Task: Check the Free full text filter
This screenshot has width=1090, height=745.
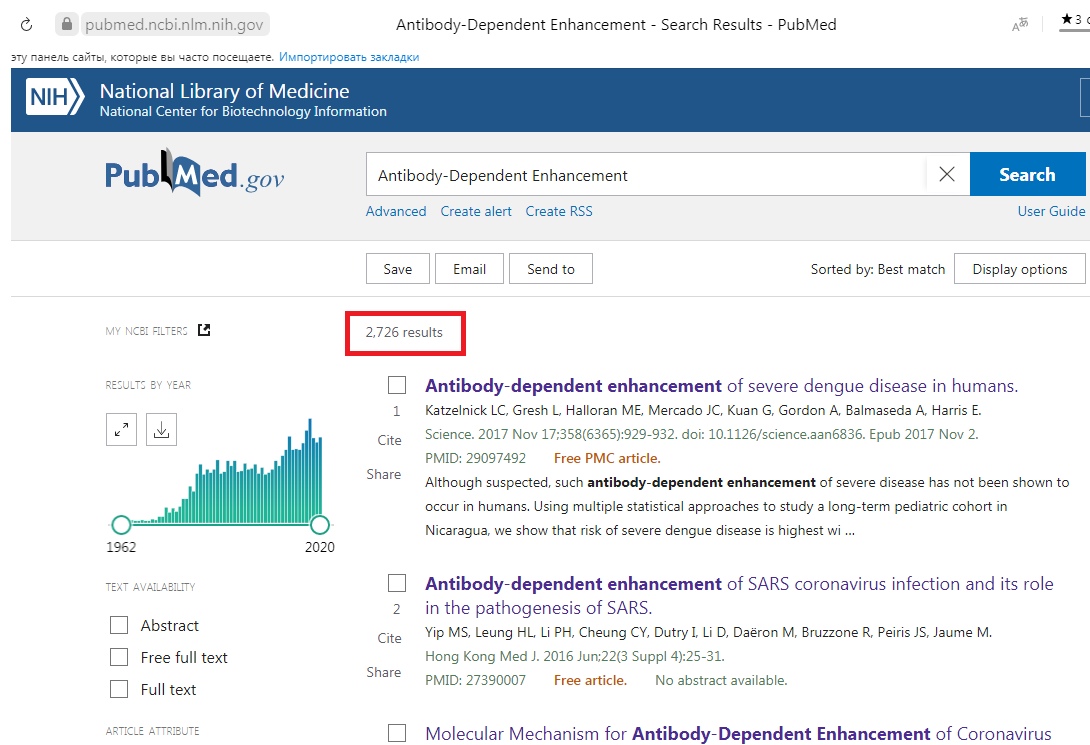Action: tap(120, 657)
